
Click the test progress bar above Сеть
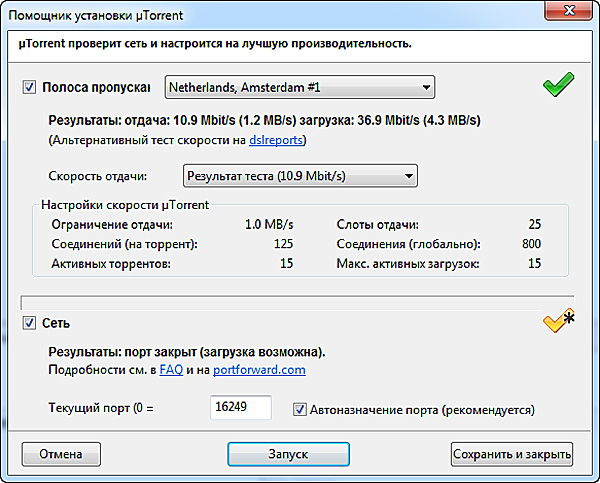[x=298, y=299]
